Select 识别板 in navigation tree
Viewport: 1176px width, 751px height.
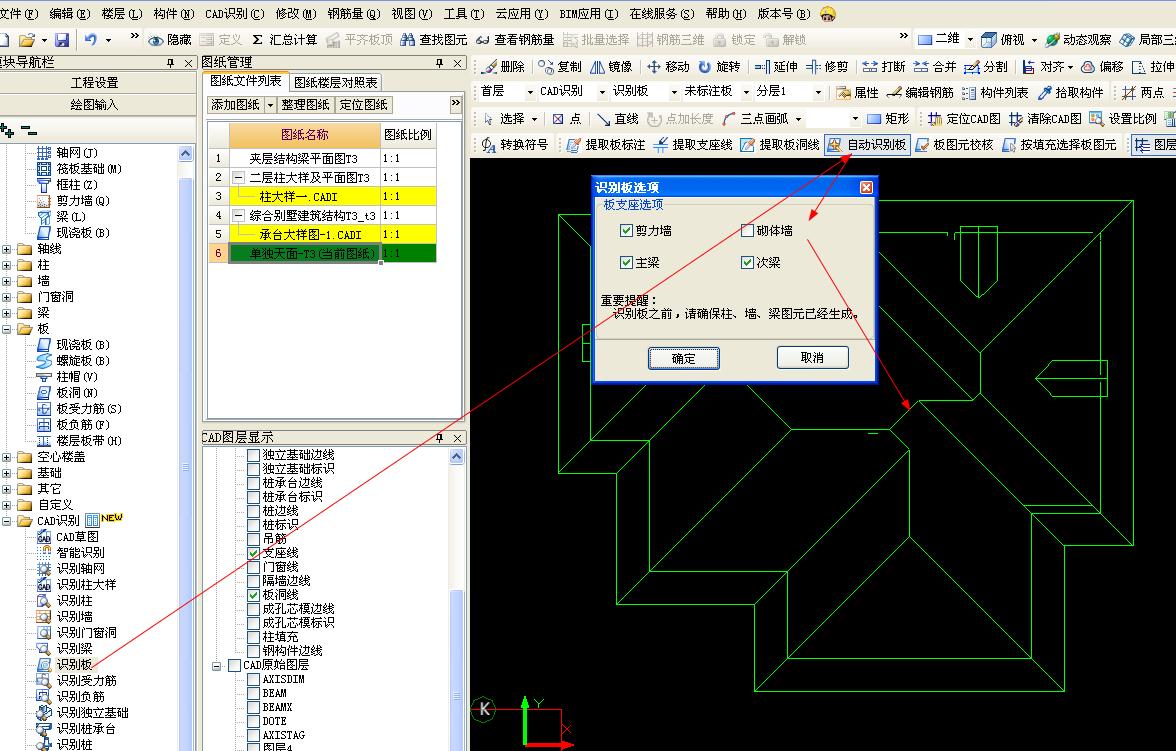[x=74, y=665]
